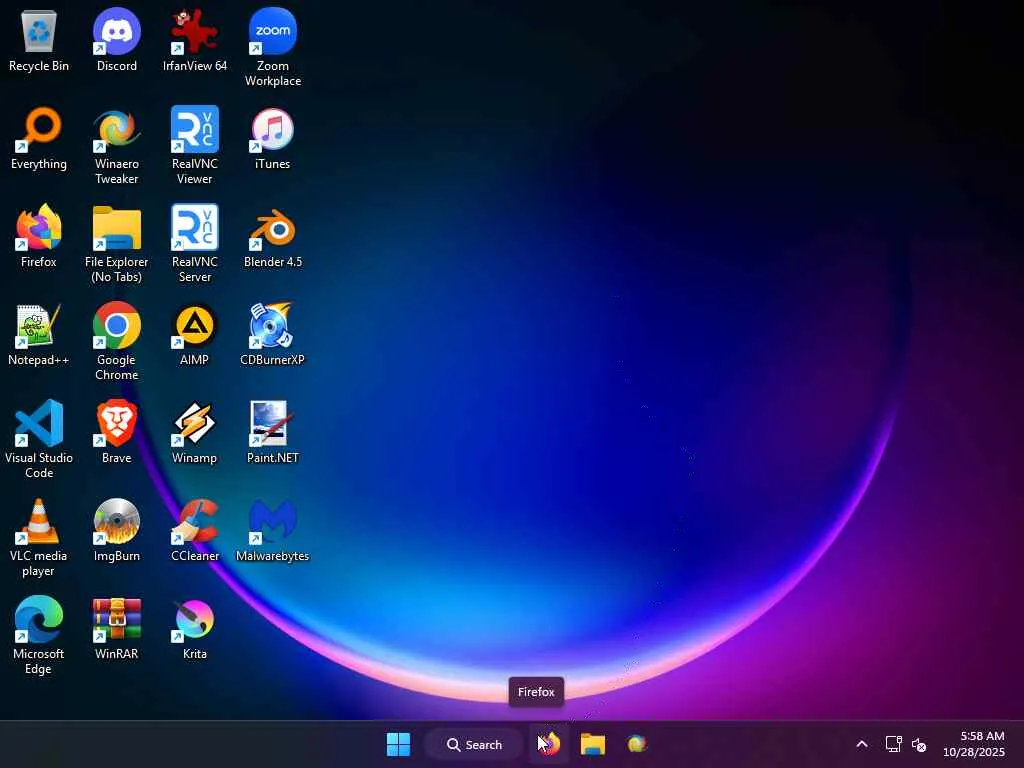Select the Visual Studio Code shortcut

point(39,440)
